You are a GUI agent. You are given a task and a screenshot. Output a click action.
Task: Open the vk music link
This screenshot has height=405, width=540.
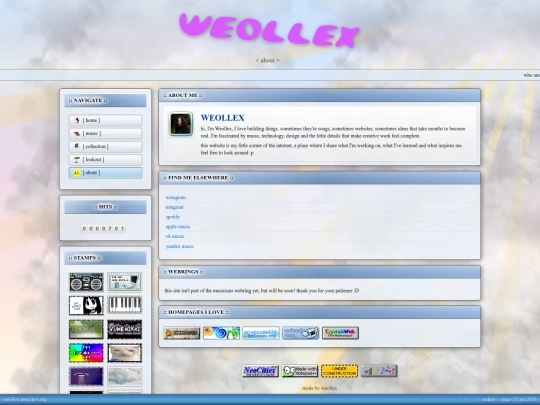pyautogui.click(x=175, y=236)
